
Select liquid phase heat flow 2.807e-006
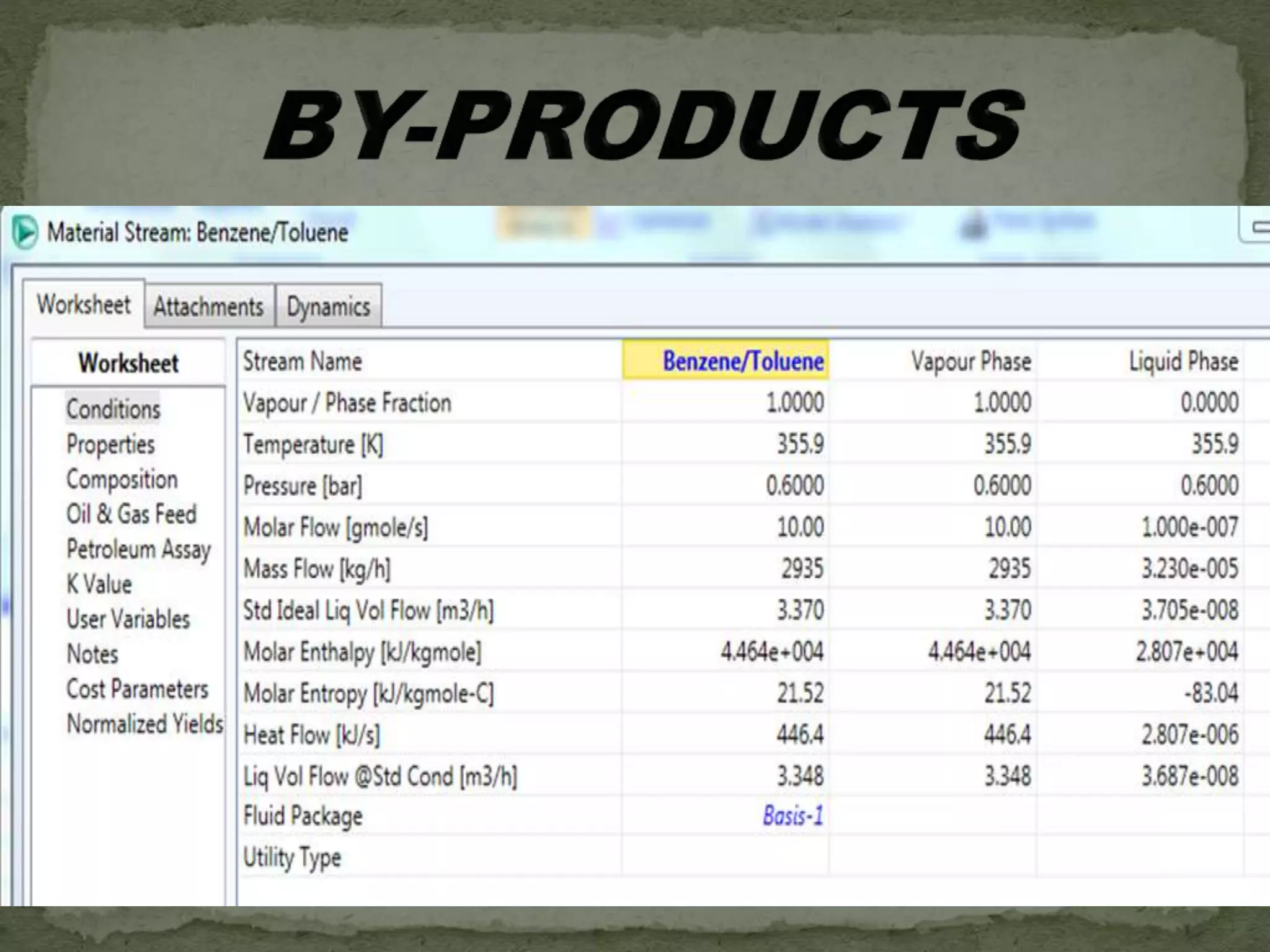pos(1190,734)
